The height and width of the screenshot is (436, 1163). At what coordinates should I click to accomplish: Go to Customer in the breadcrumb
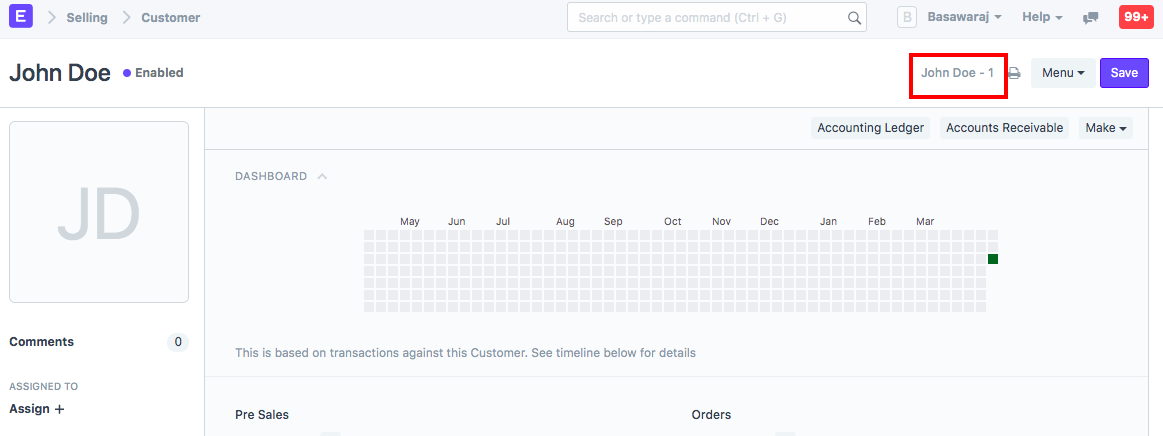tap(170, 17)
